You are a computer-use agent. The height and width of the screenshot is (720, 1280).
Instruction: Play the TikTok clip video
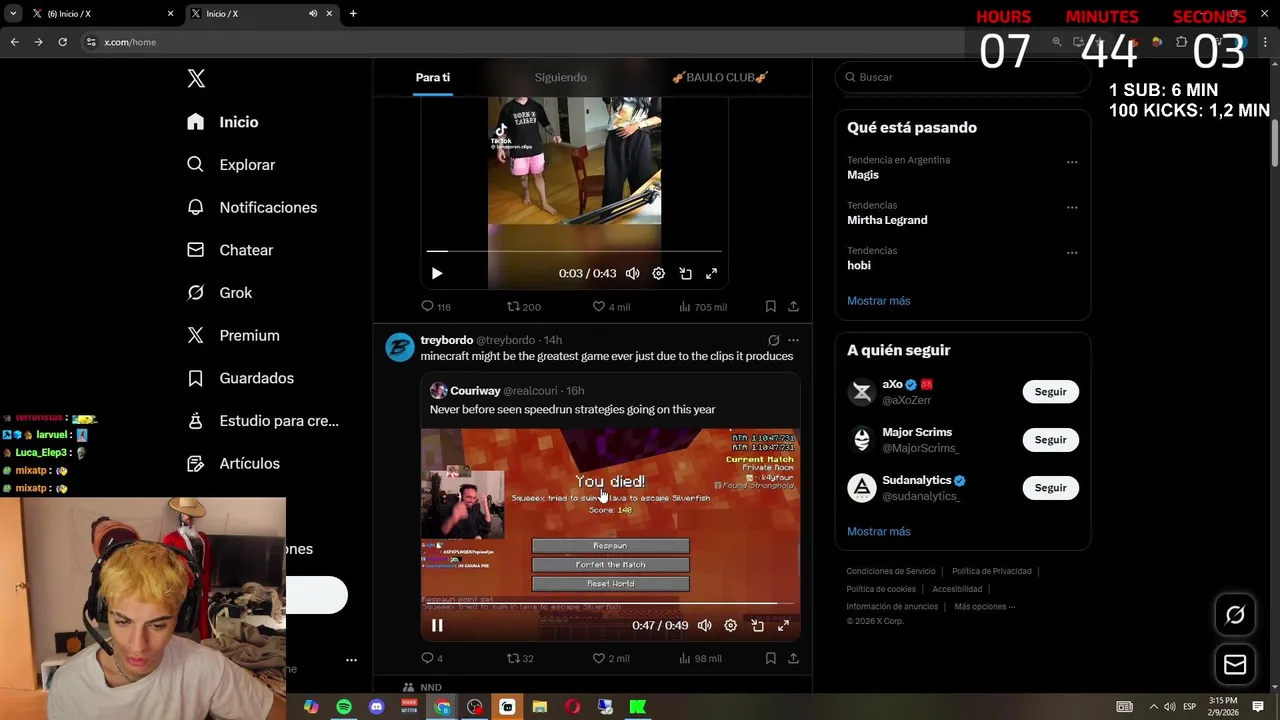pyautogui.click(x=437, y=273)
